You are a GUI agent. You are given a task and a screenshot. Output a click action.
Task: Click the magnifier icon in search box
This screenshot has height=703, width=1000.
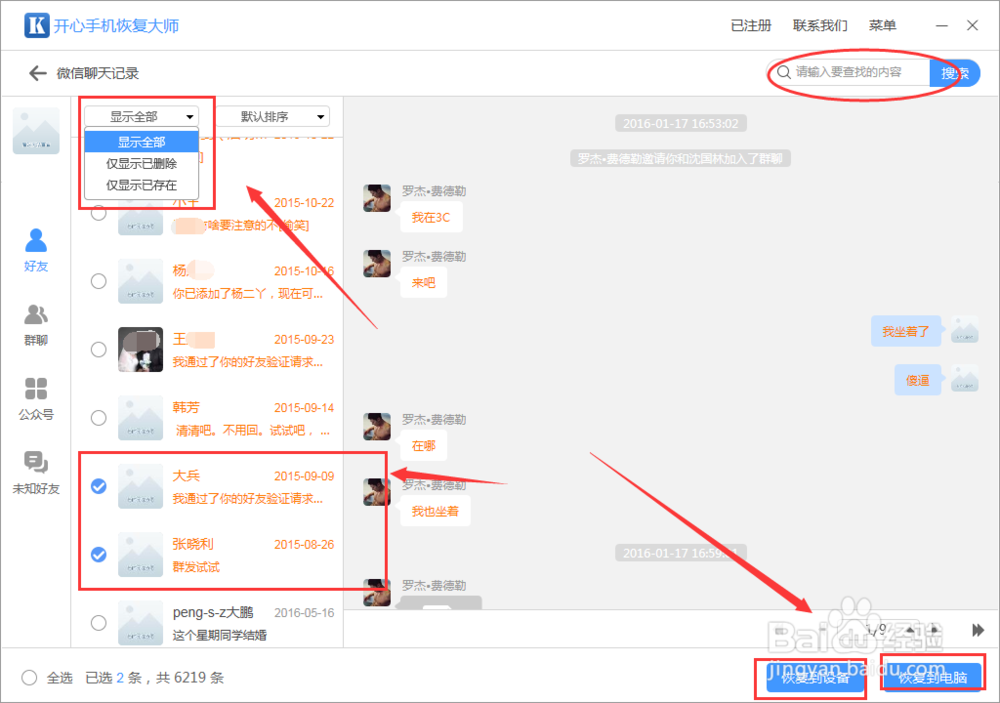point(784,72)
